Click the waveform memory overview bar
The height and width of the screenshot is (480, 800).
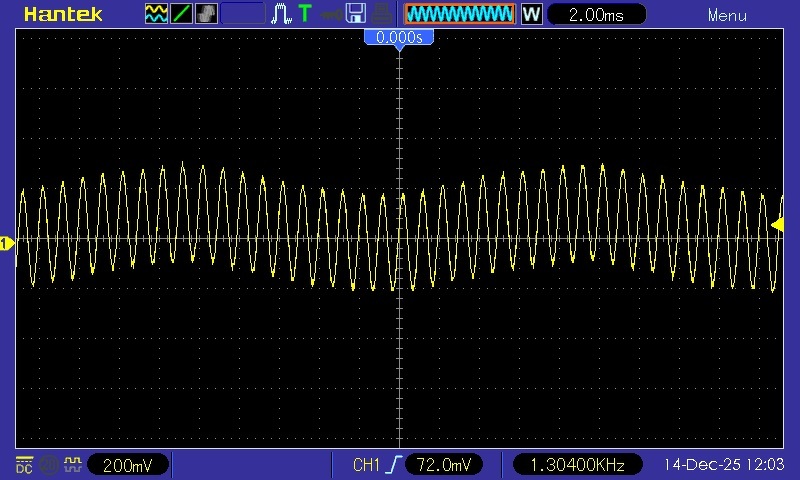[x=460, y=14]
